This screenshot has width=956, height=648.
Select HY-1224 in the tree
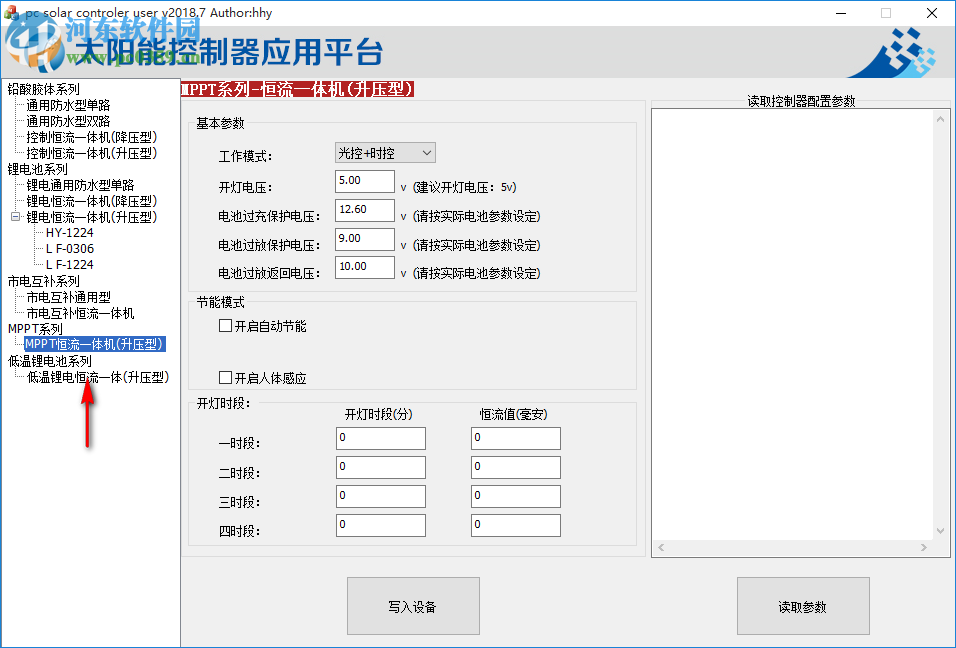click(x=70, y=233)
